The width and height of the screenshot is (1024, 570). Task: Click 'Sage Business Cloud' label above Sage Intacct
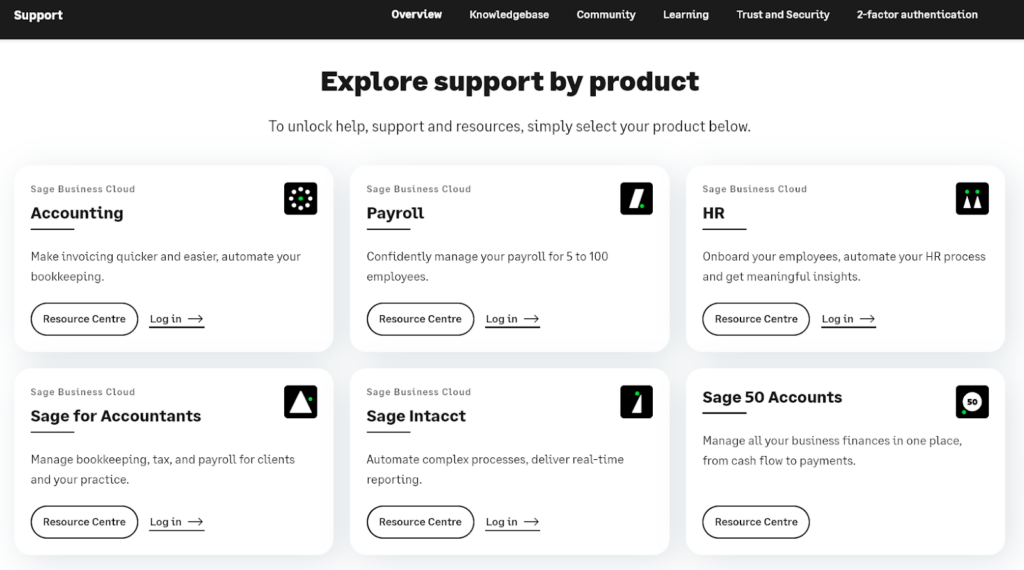pyautogui.click(x=419, y=392)
